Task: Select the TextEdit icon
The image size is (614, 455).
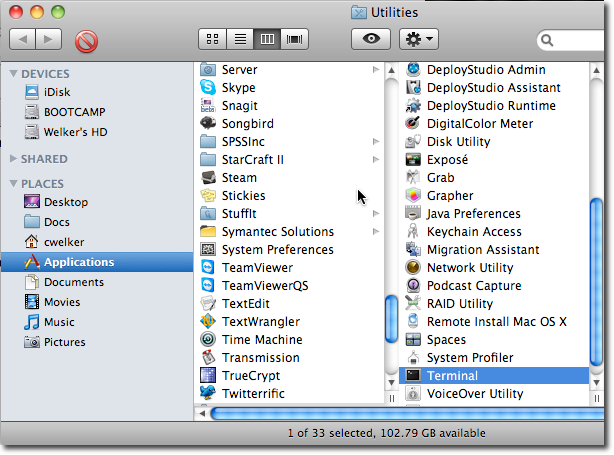Action: tap(208, 303)
